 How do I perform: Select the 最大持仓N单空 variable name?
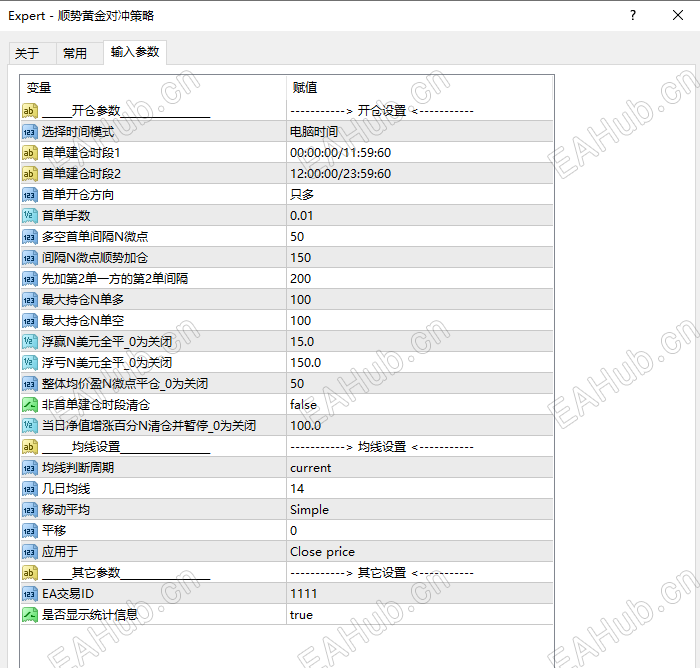[83, 321]
